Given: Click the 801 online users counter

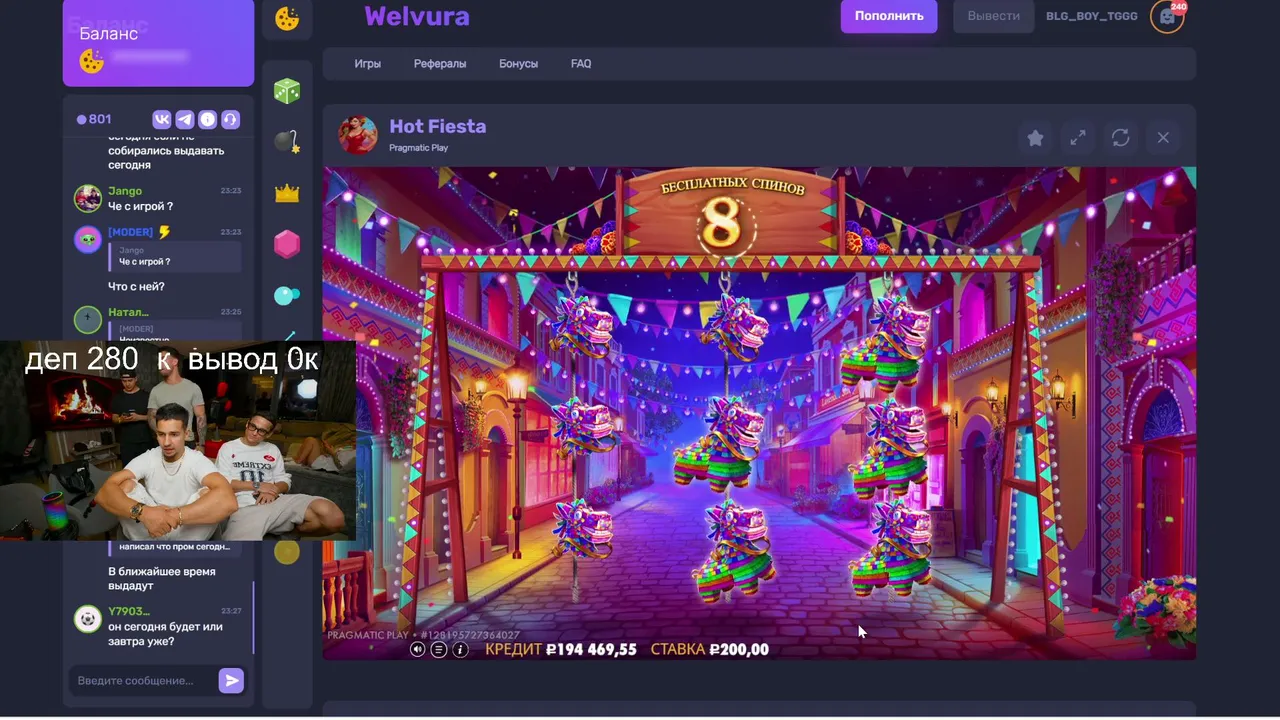Looking at the screenshot, I should pyautogui.click(x=94, y=119).
